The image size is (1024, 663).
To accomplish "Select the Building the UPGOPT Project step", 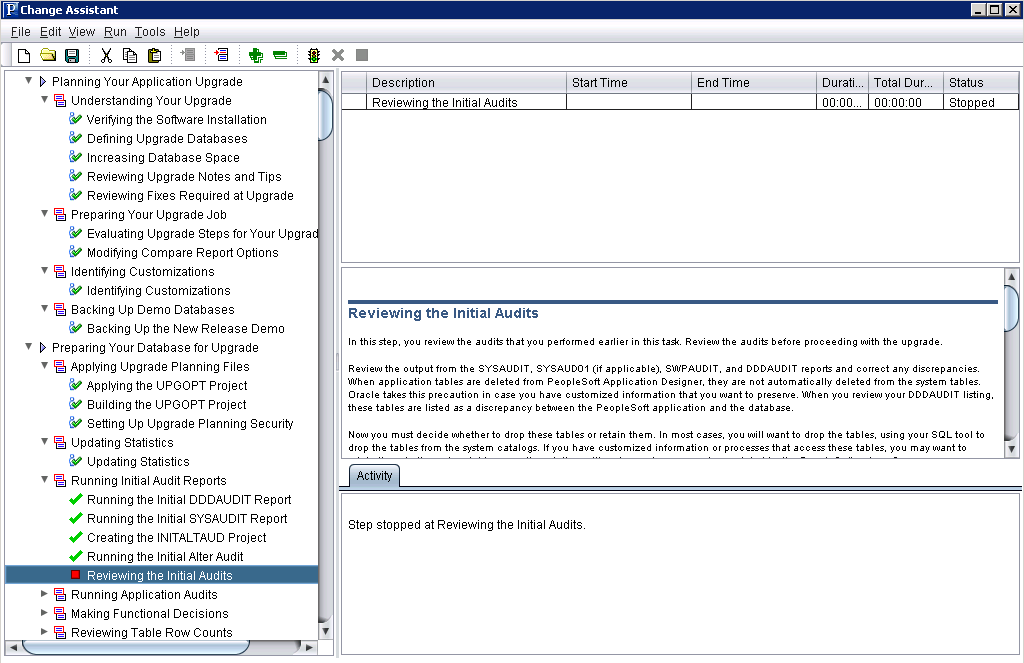I will click(x=167, y=404).
